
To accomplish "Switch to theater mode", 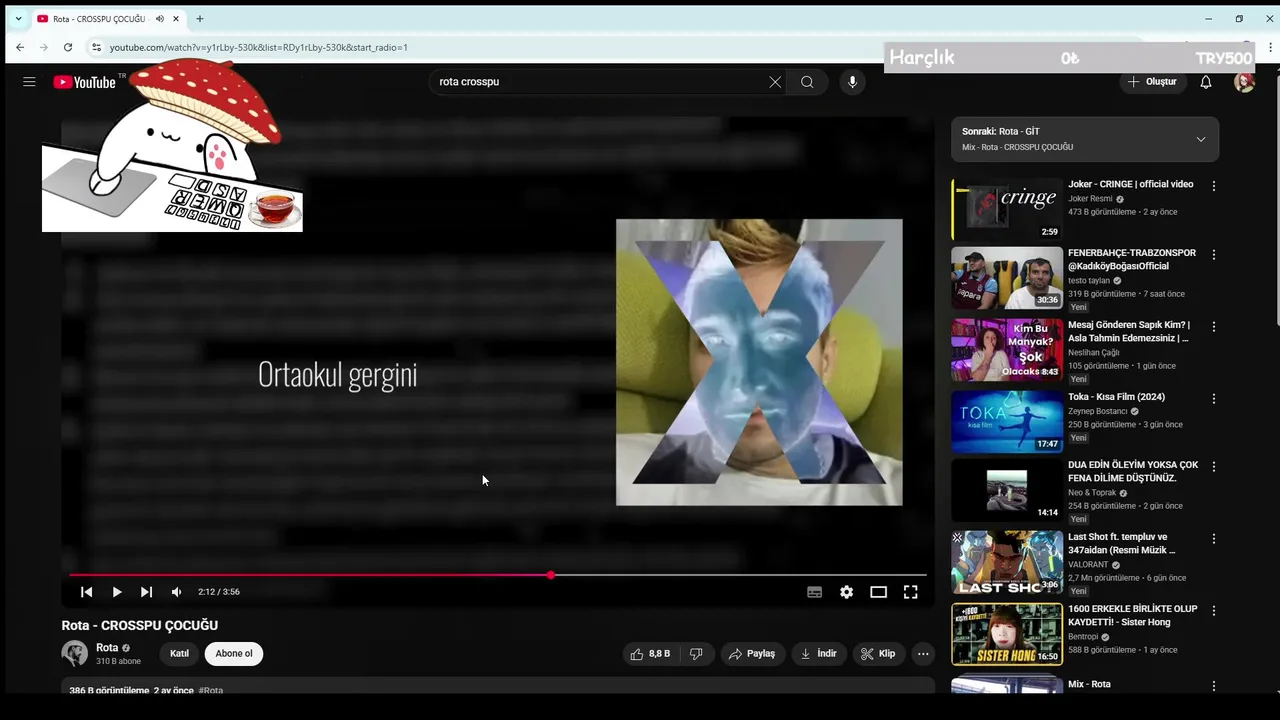I will click(x=879, y=592).
